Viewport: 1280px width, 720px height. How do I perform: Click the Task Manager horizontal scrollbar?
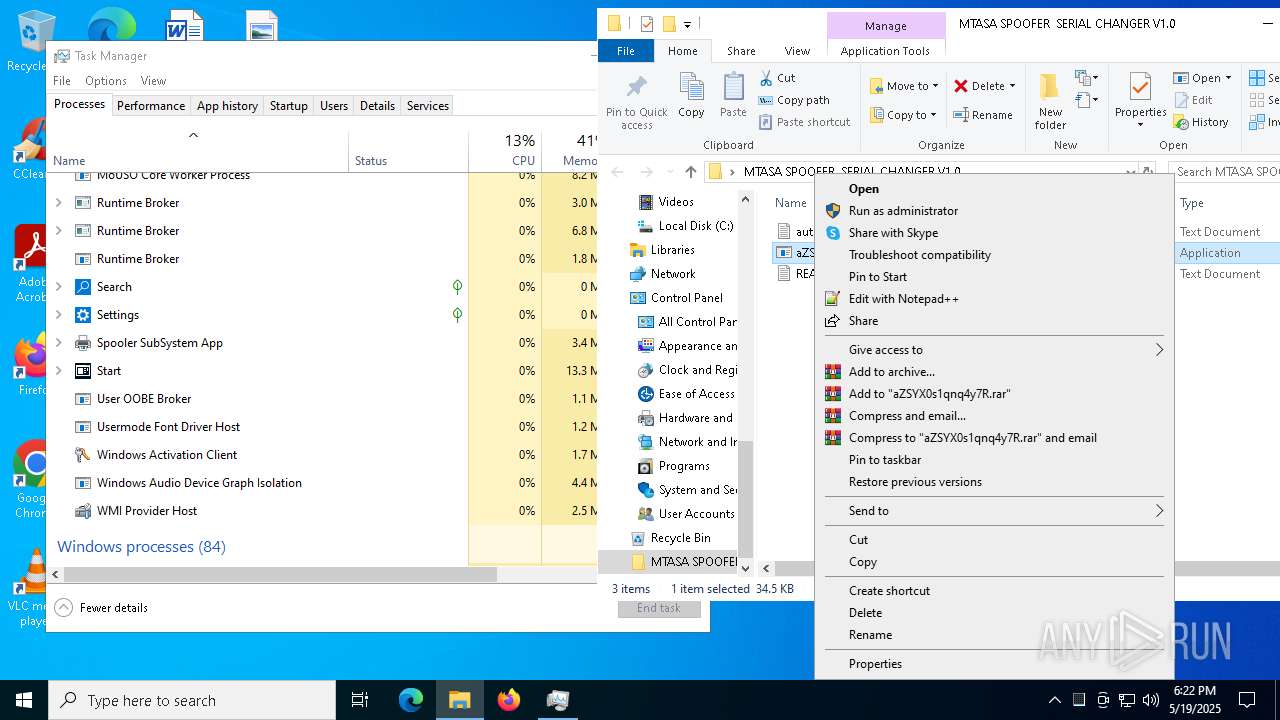[280, 575]
